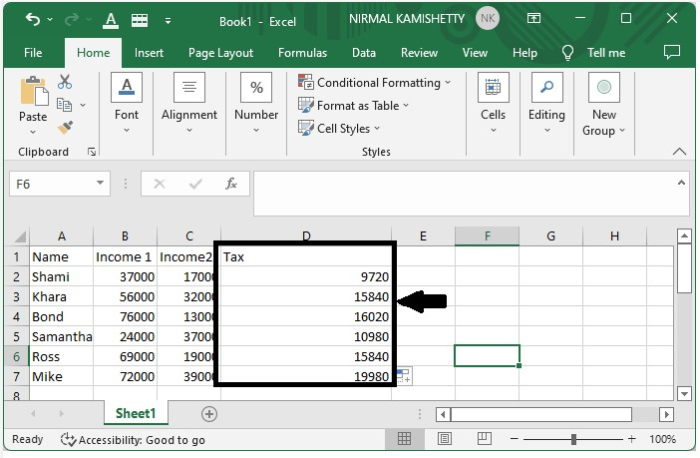Switch to Normal view in status bar
700x458 pixels.
pos(404,439)
